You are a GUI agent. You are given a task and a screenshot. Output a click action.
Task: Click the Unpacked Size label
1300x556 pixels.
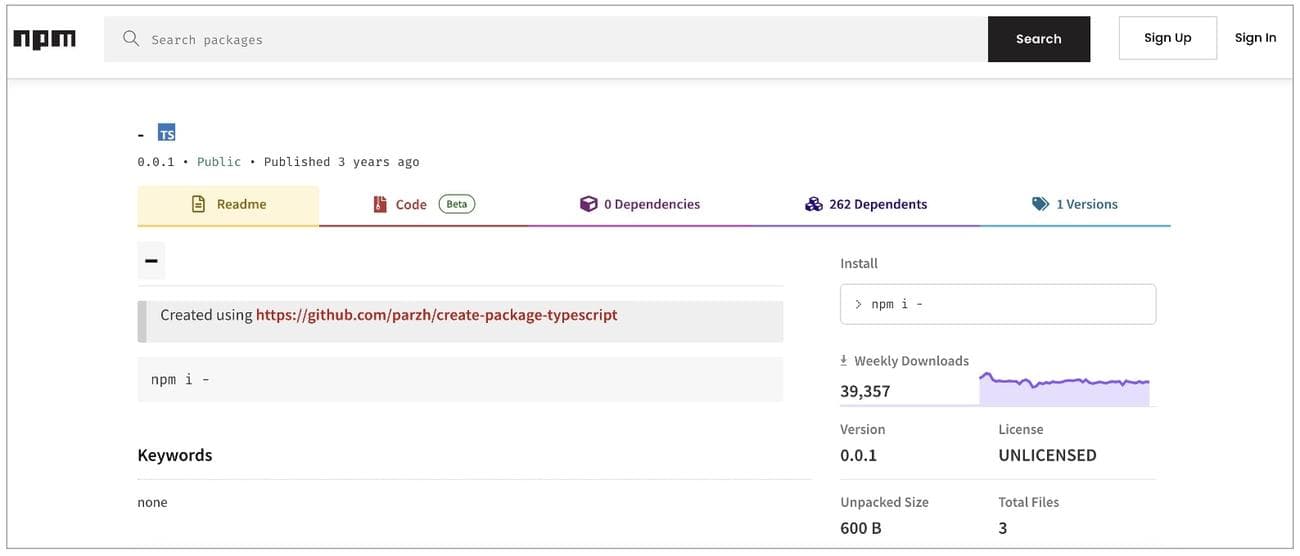(x=884, y=502)
